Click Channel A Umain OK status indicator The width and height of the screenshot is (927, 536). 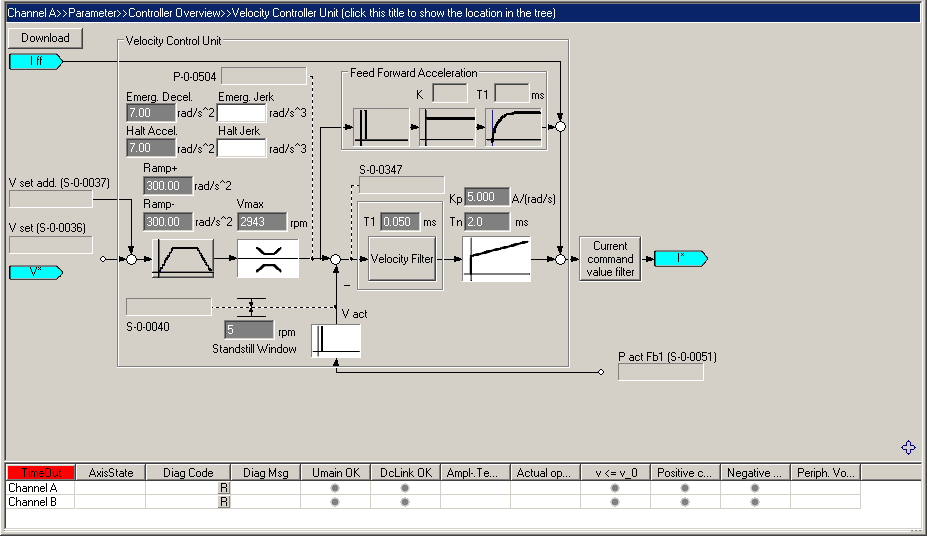click(x=335, y=488)
